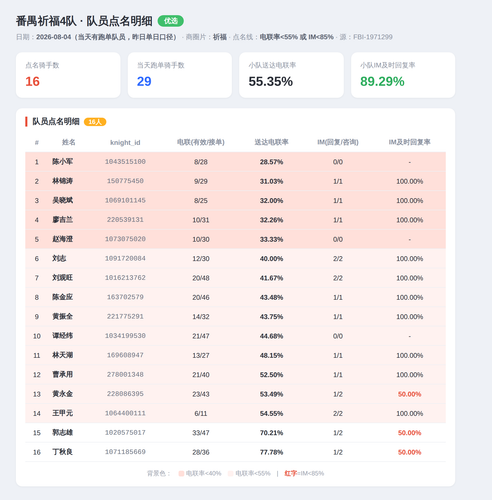Sort by the 送达电联率 column header

271,142
